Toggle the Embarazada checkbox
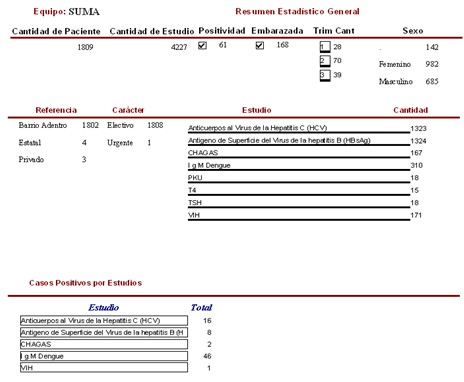 pos(260,45)
